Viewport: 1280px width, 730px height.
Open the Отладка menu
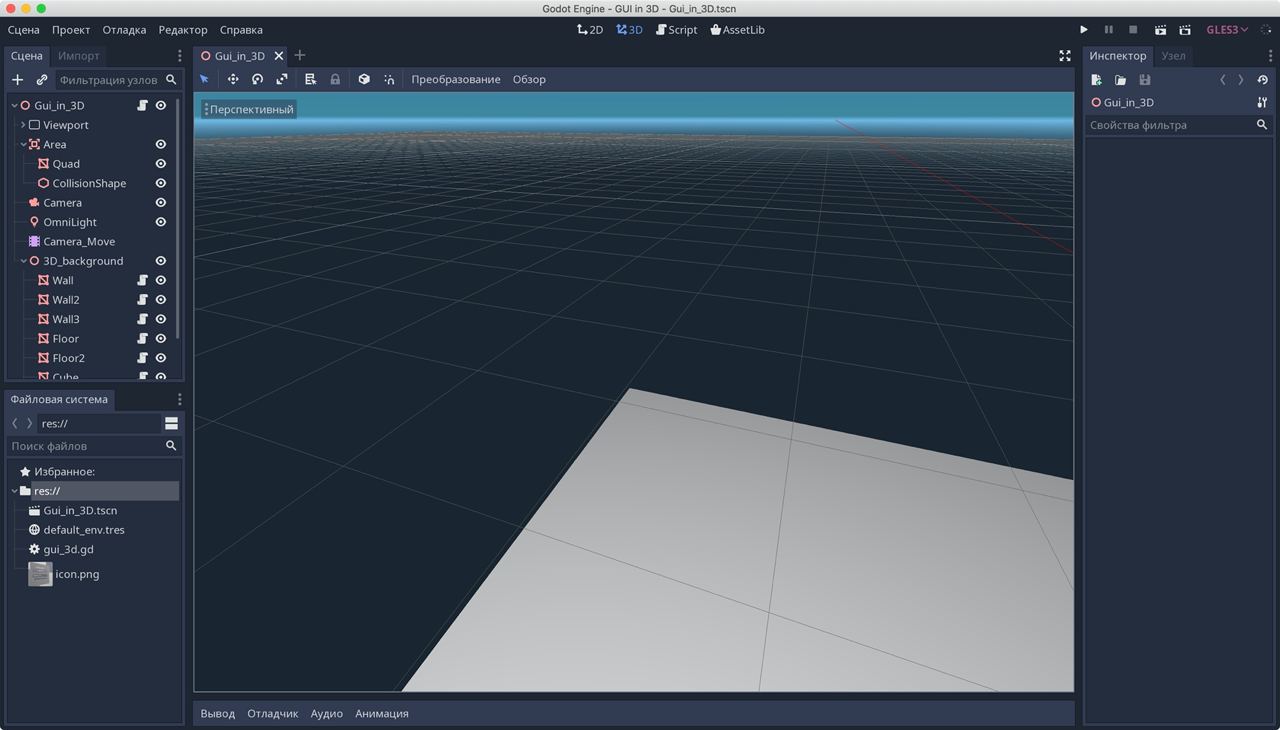124,30
